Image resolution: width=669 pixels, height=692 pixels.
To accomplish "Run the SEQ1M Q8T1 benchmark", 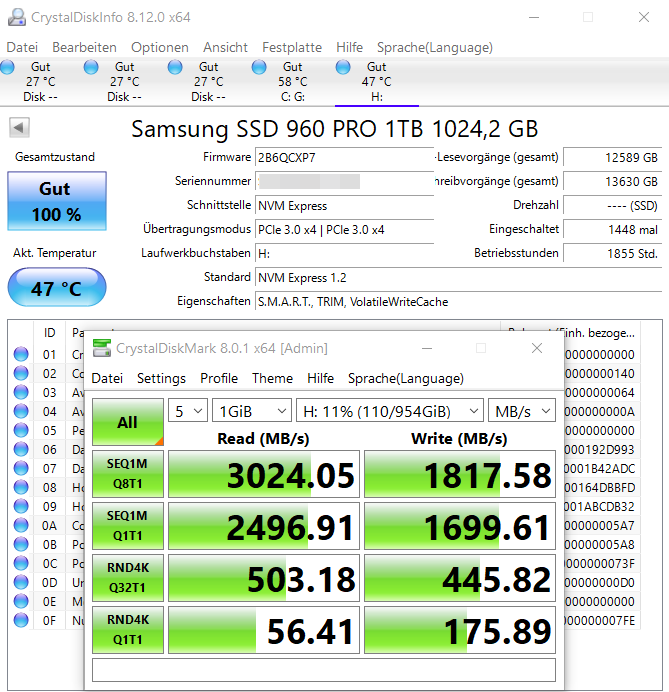I will coord(128,474).
